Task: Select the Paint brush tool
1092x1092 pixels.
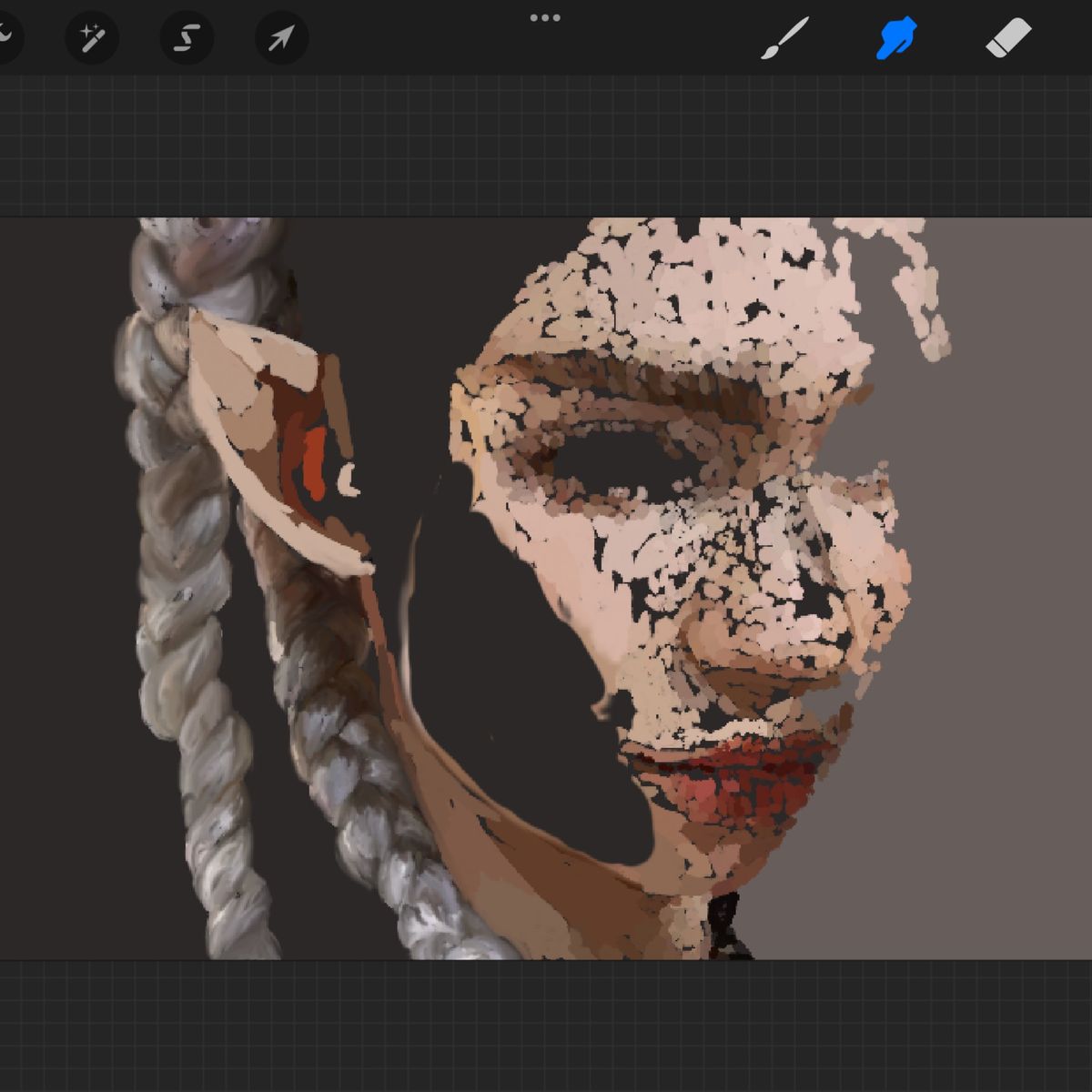Action: click(x=784, y=37)
